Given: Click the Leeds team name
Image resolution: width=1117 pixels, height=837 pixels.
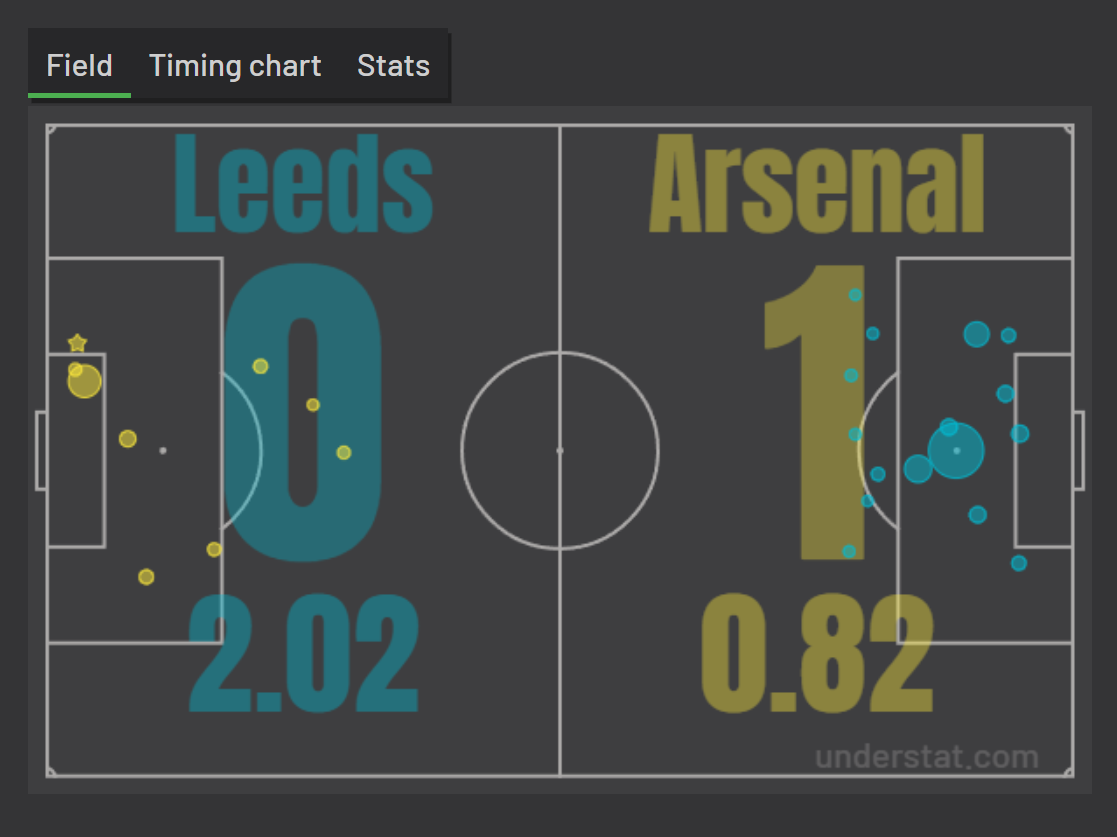Looking at the screenshot, I should 304,186.
